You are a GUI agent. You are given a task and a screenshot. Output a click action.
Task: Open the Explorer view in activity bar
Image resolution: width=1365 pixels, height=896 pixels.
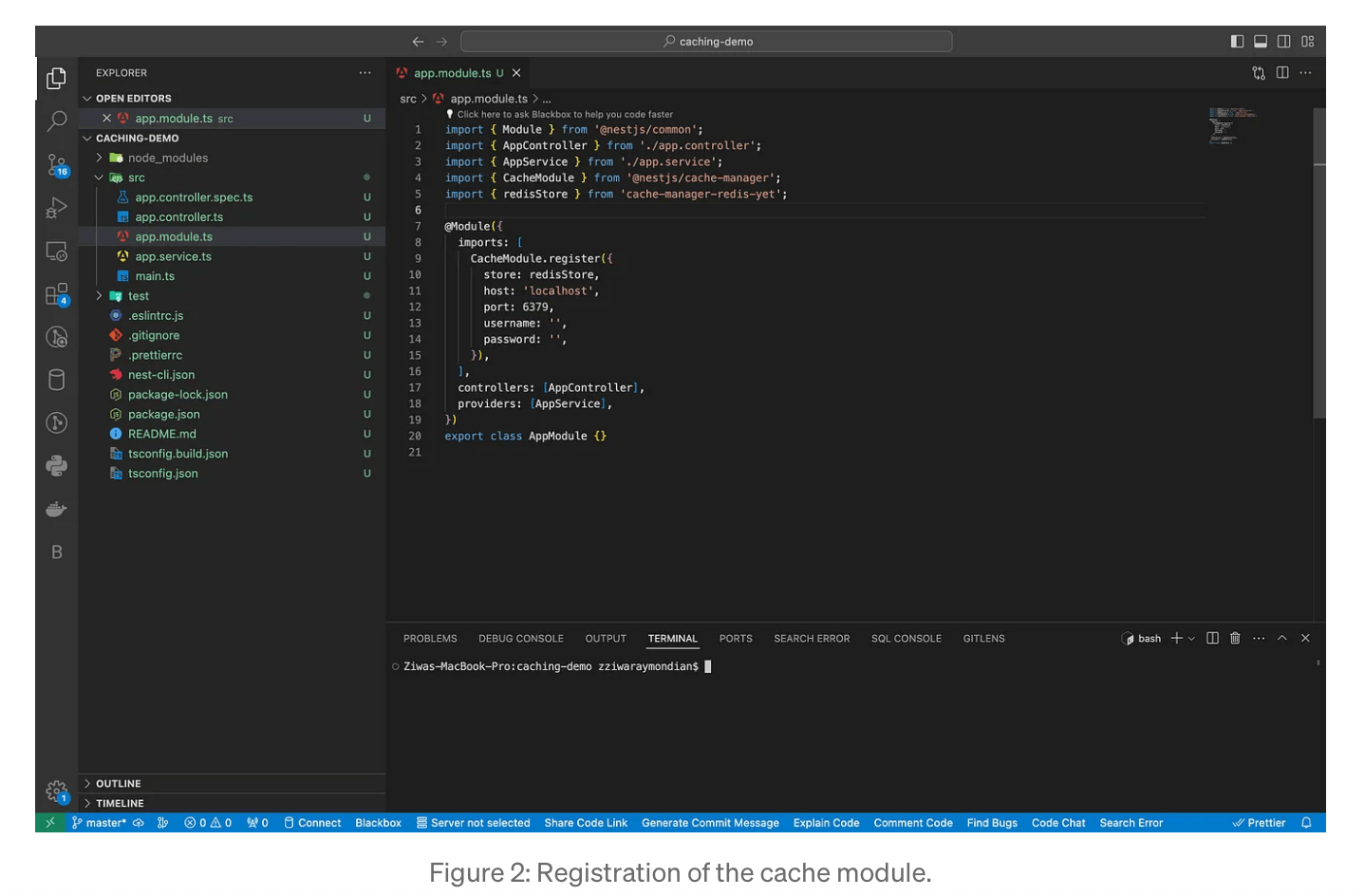pos(57,78)
